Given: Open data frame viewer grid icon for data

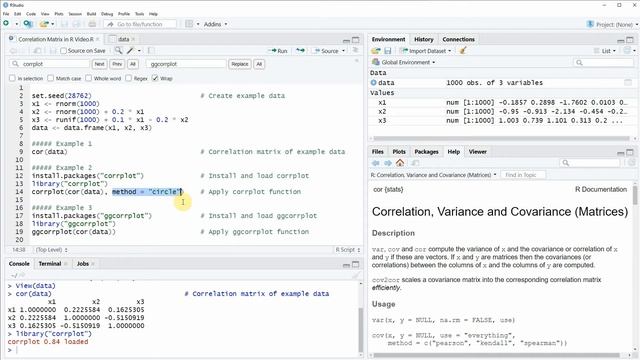Looking at the screenshot, I should coord(628,82).
